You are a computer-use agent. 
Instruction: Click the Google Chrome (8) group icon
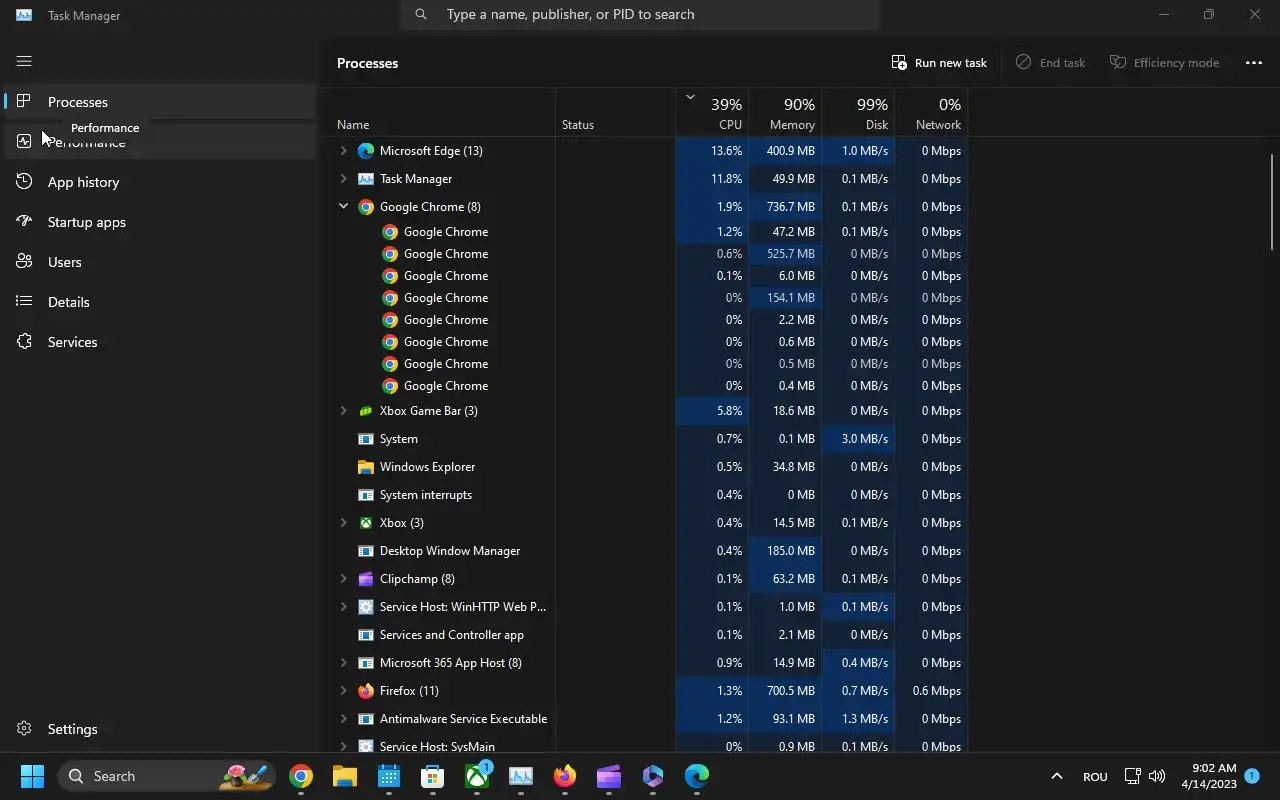click(x=366, y=207)
